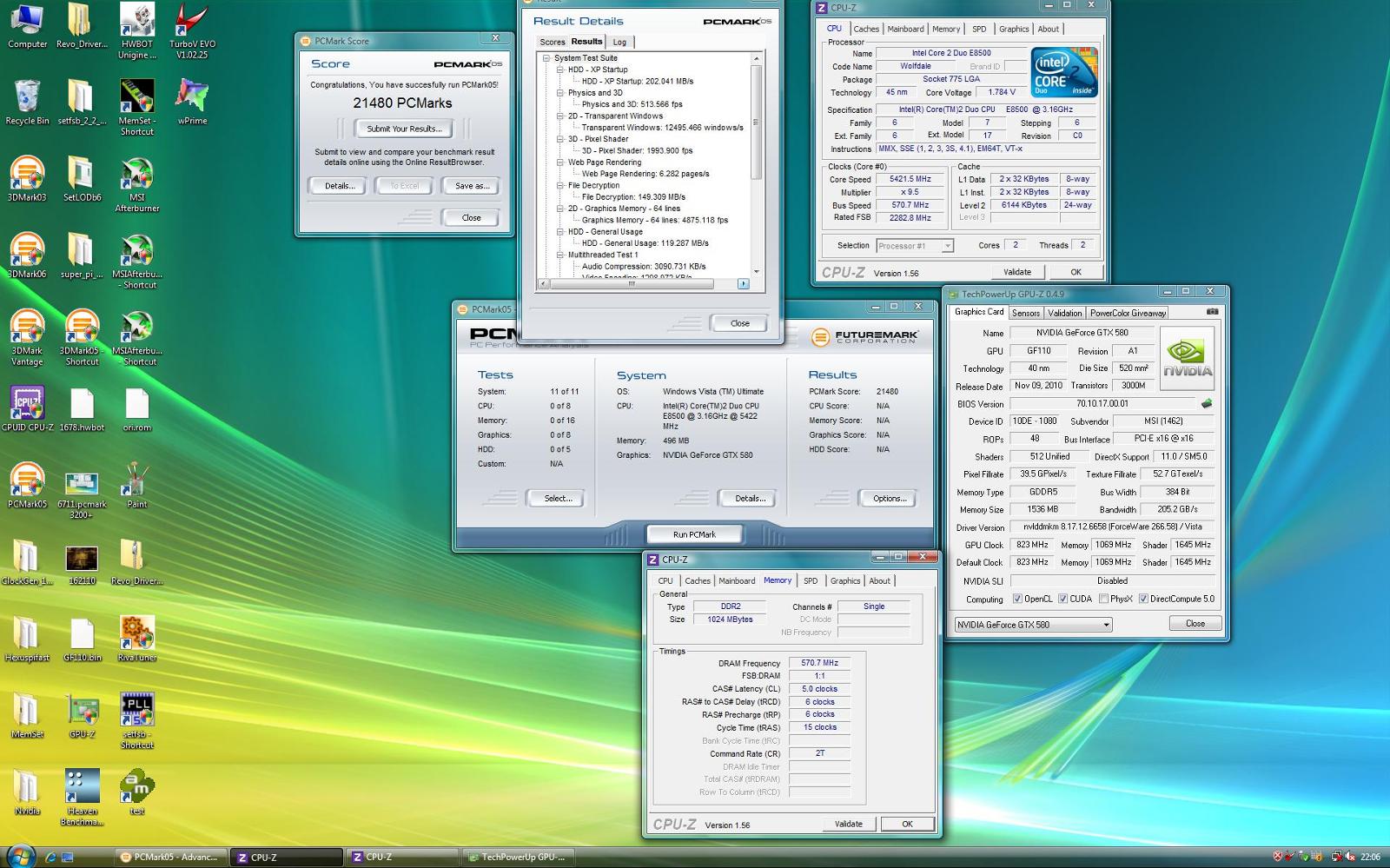Open 3DMark Vantage desktop icon
Viewport: 1390px width, 868px height.
(x=27, y=337)
